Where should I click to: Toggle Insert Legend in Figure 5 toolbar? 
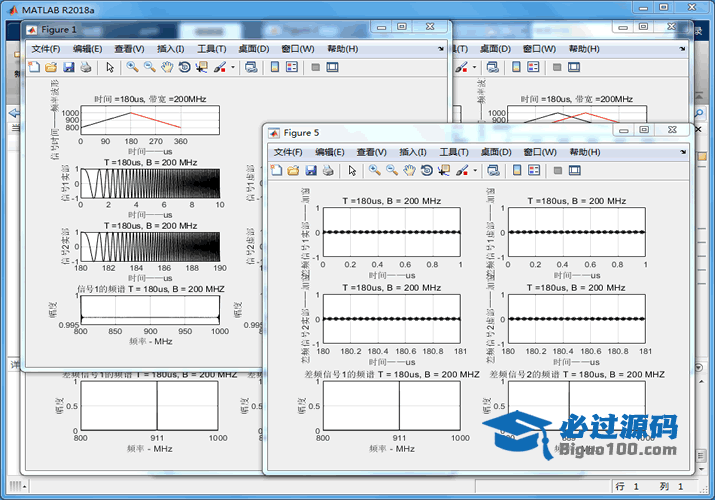(x=535, y=171)
